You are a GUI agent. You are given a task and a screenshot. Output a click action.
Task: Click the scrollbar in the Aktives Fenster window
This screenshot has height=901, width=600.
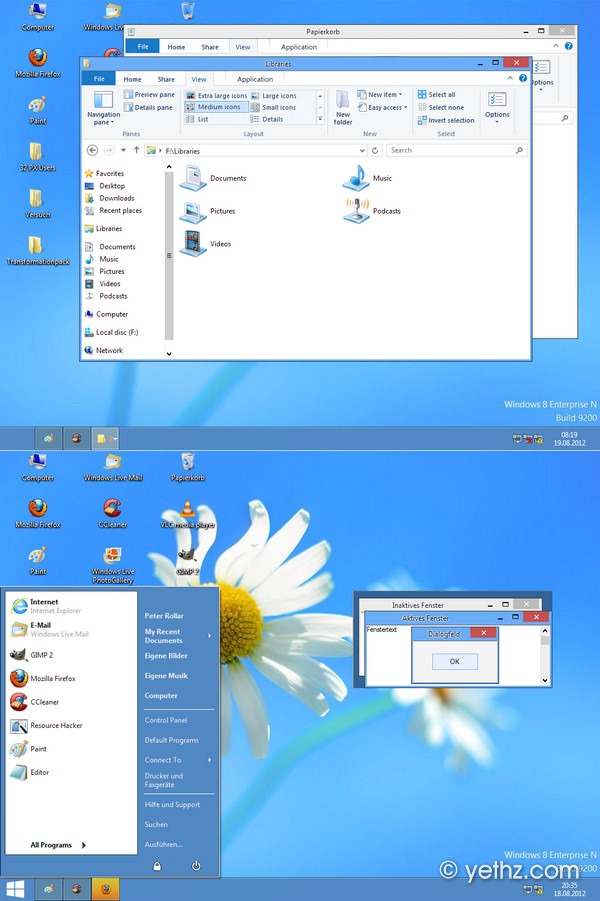click(x=545, y=655)
